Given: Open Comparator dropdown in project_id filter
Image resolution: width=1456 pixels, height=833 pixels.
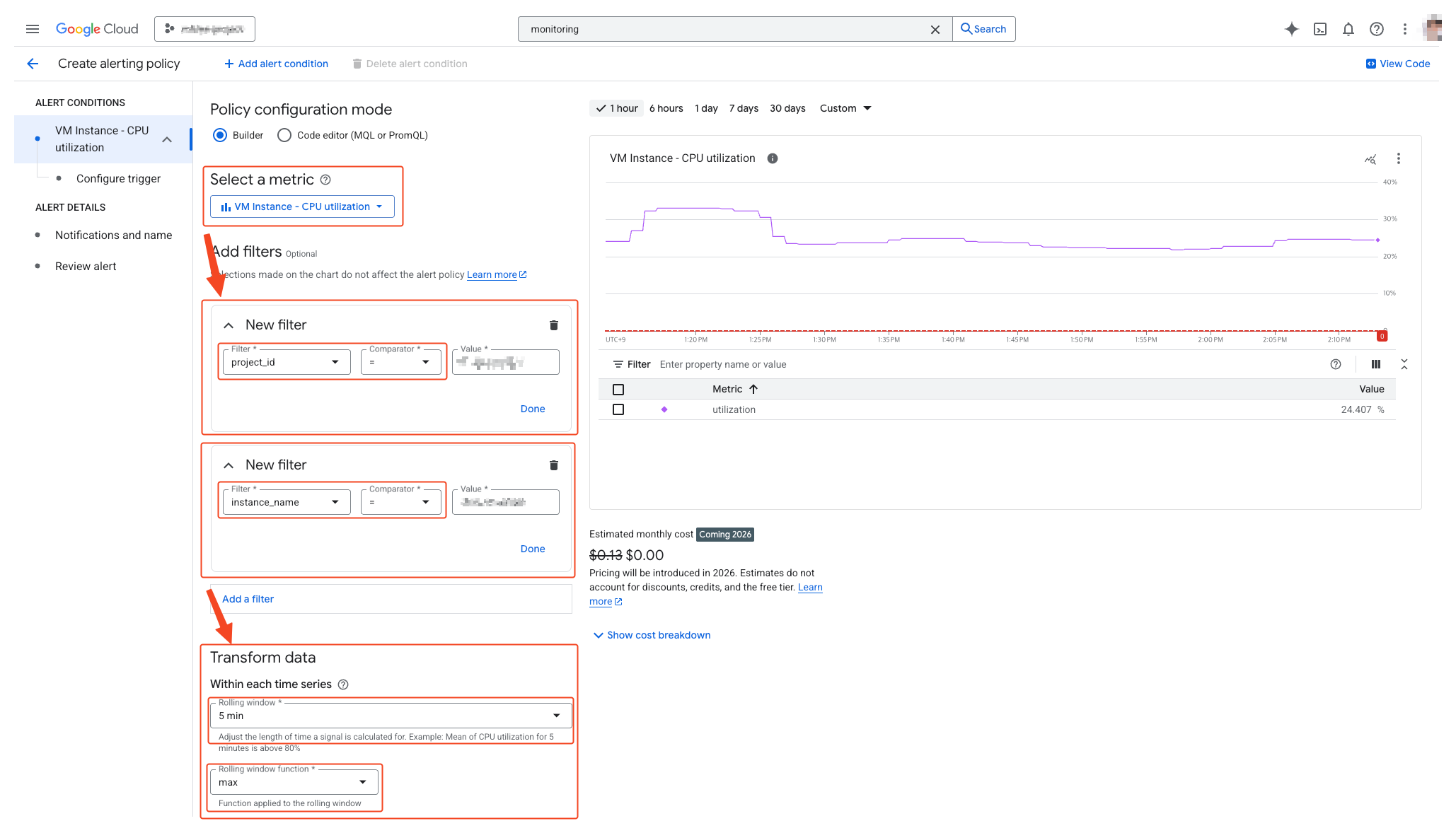Looking at the screenshot, I should point(401,362).
